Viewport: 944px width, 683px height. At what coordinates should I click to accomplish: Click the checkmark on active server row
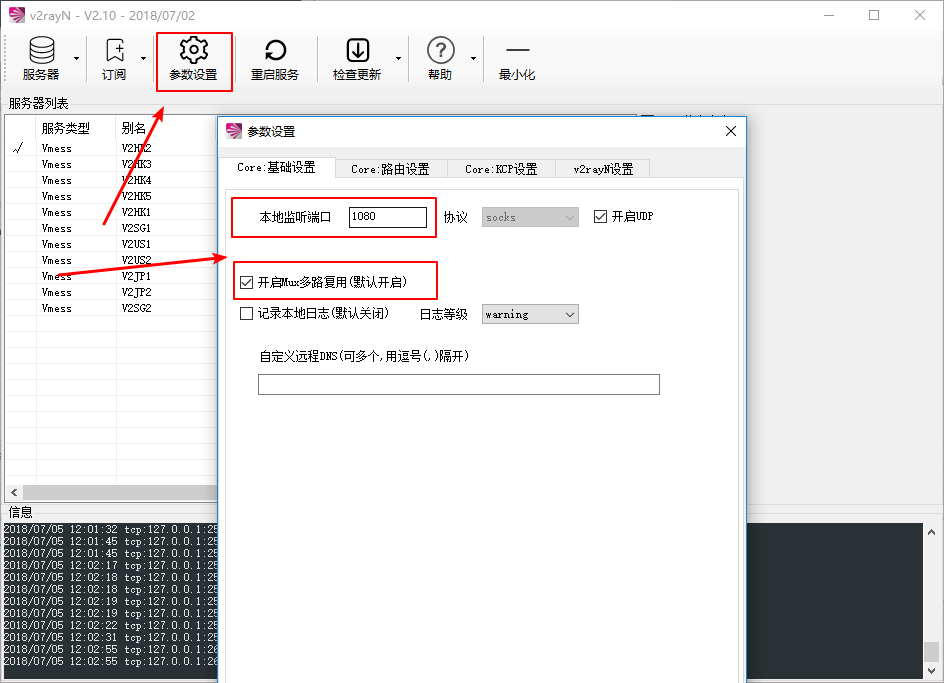(x=18, y=148)
